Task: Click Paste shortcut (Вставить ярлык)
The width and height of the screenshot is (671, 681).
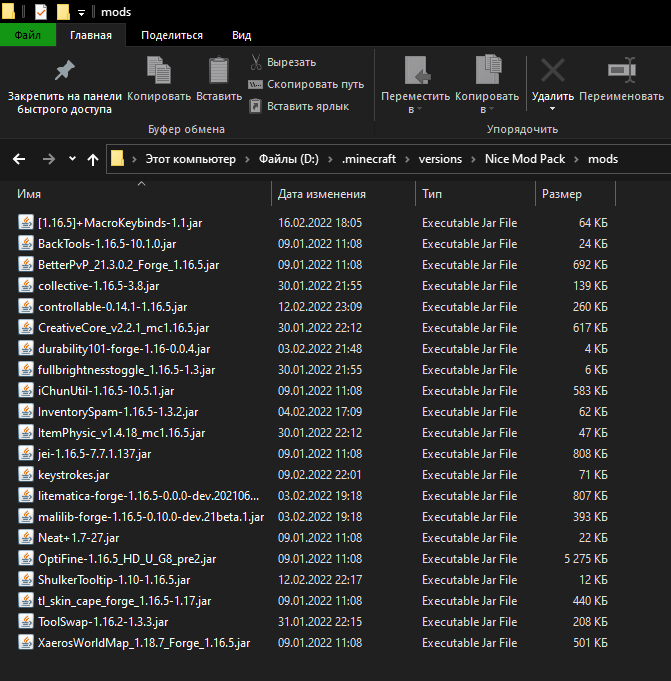Action: pyautogui.click(x=299, y=106)
